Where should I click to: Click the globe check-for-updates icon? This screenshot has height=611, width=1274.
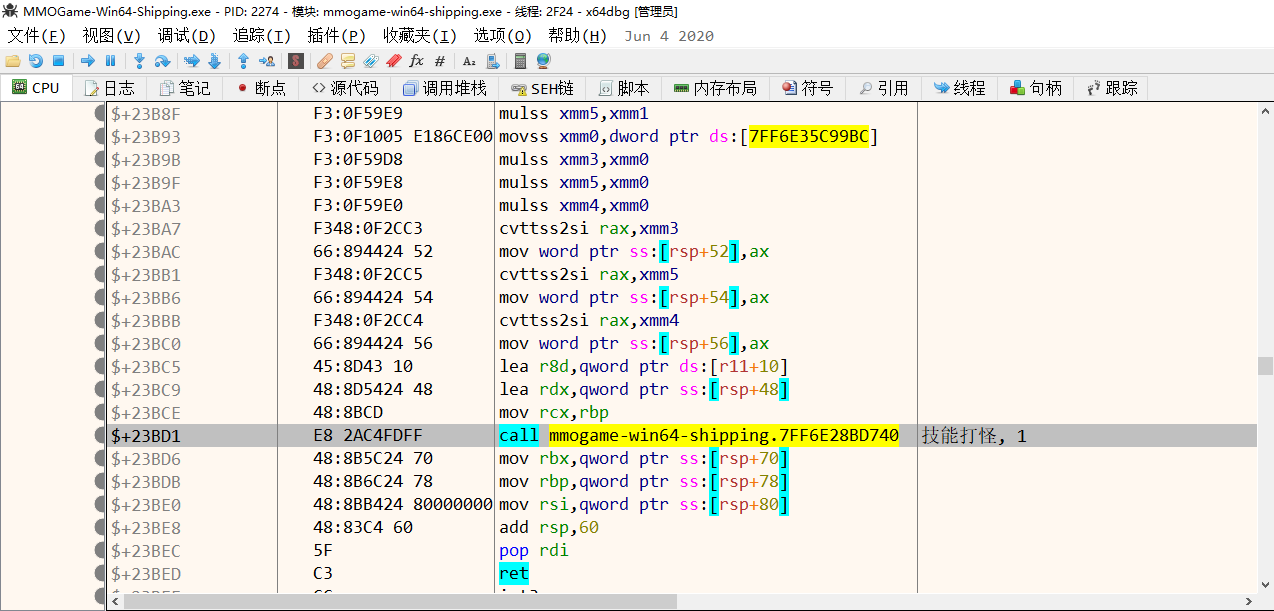click(543, 61)
